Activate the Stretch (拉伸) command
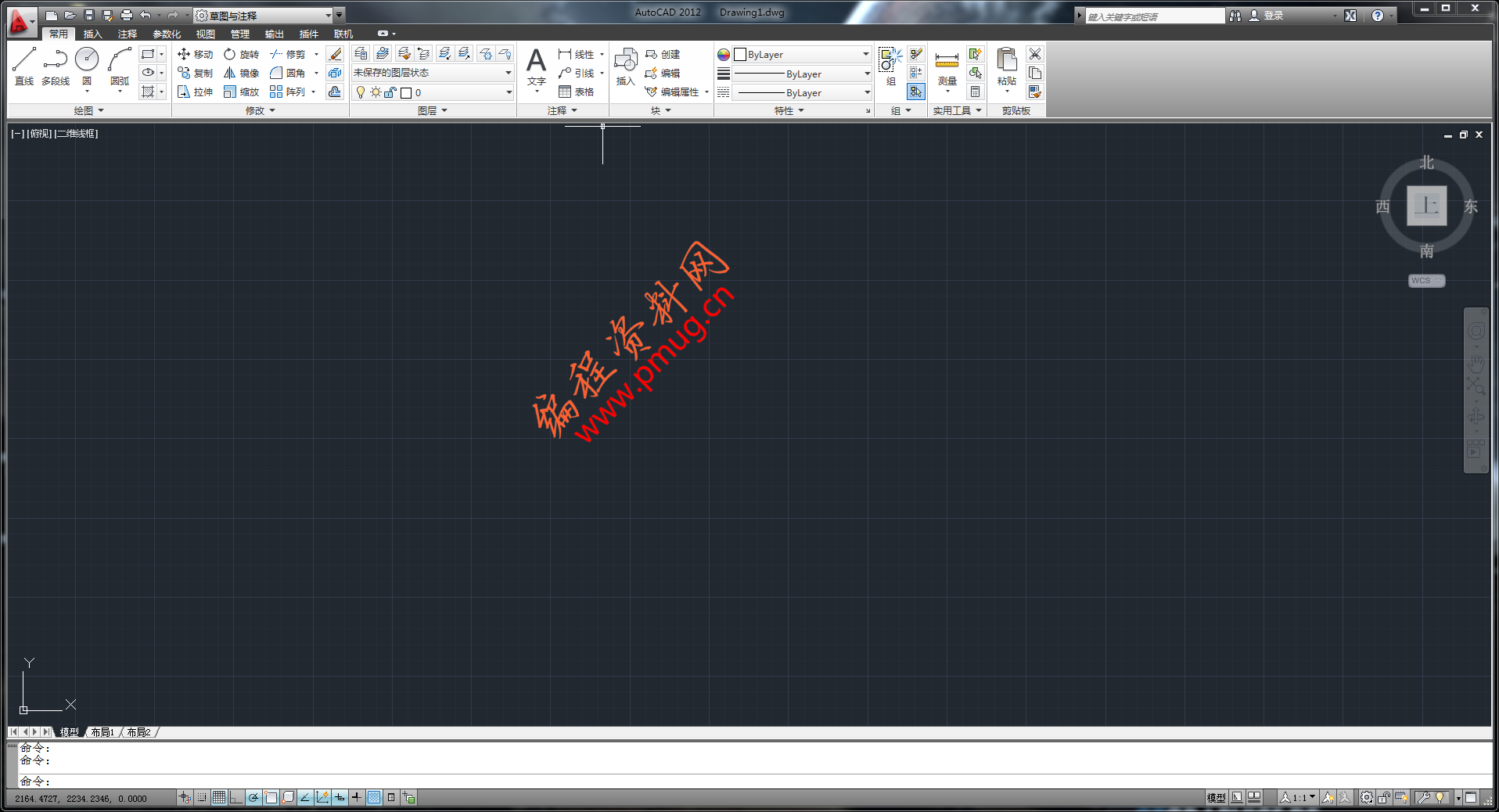1499x812 pixels. (x=195, y=92)
